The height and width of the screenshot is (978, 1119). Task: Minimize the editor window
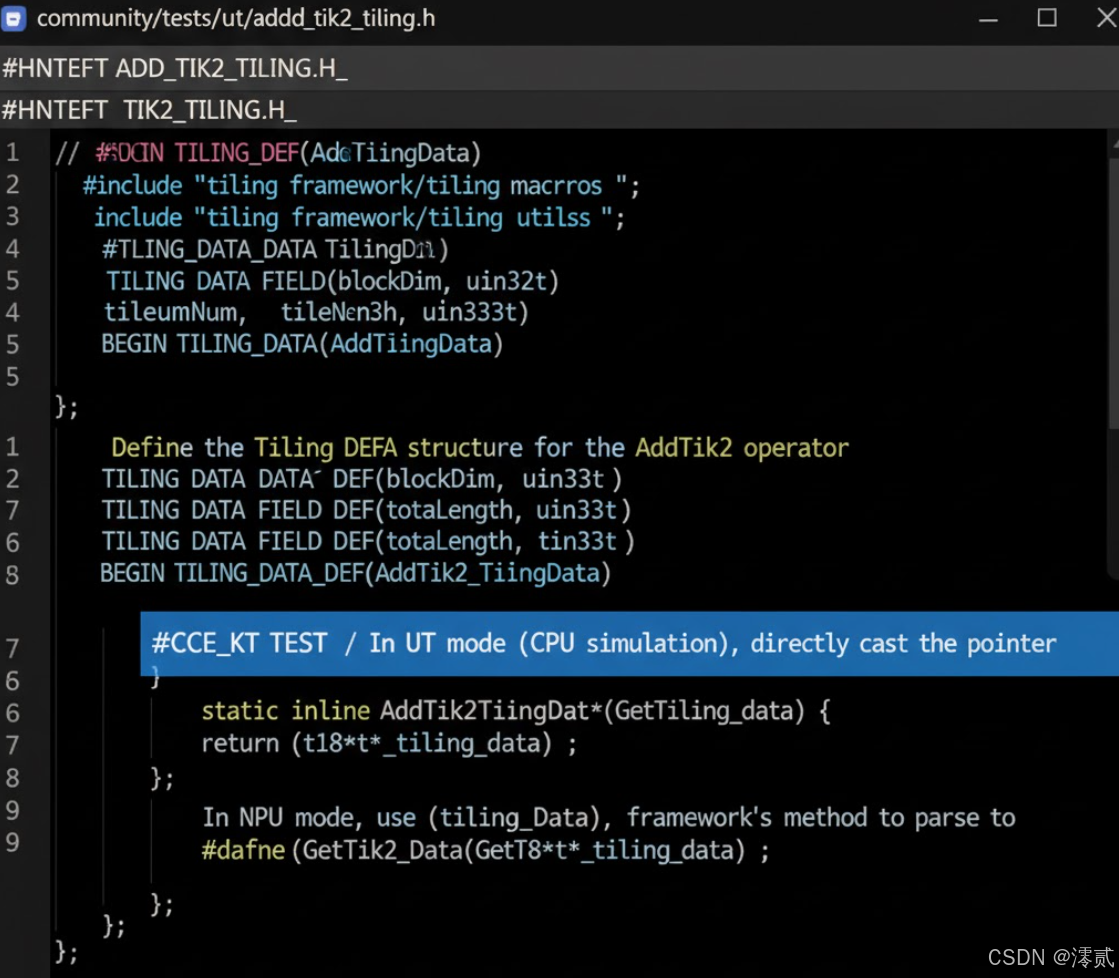(x=988, y=19)
